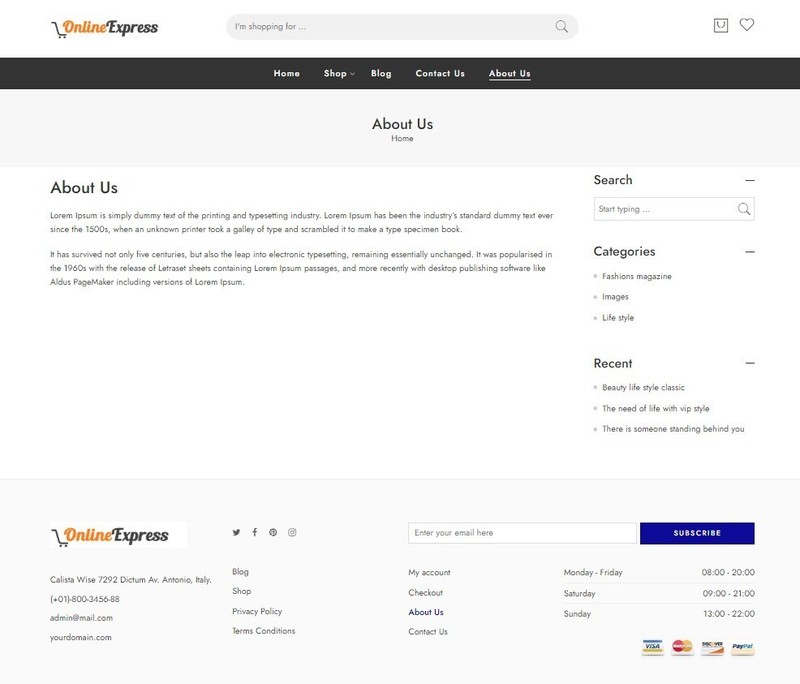
Task: Open the Fashions magazine category
Action: pos(637,276)
